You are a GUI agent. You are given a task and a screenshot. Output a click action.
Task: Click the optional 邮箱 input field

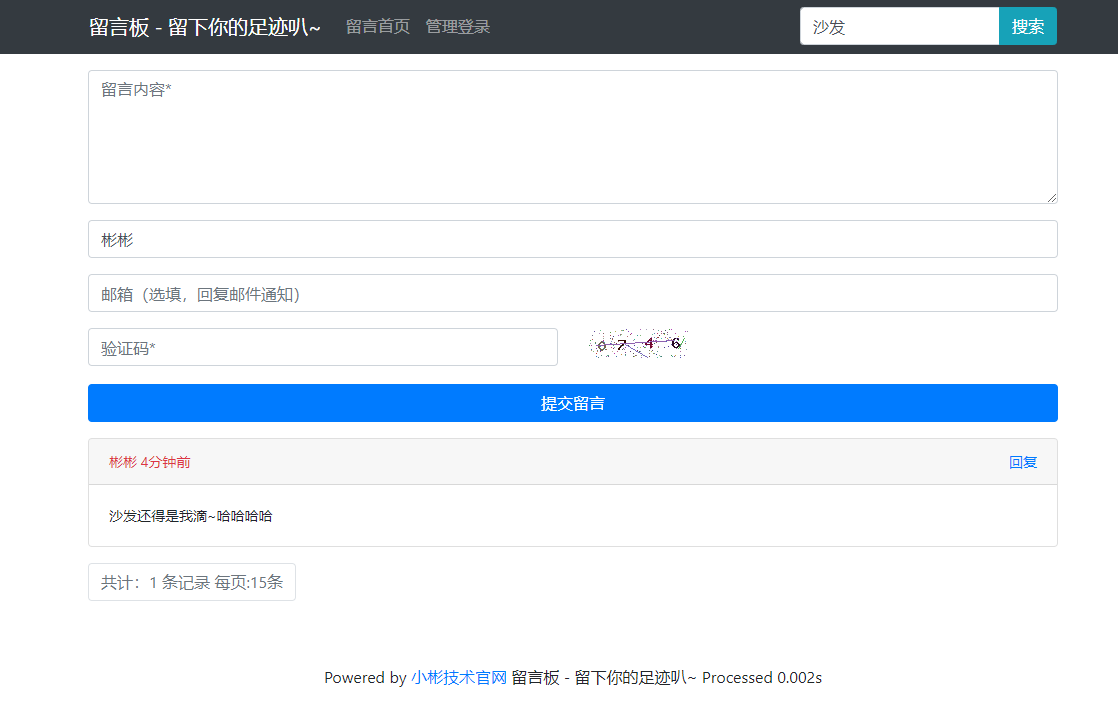tap(572, 294)
